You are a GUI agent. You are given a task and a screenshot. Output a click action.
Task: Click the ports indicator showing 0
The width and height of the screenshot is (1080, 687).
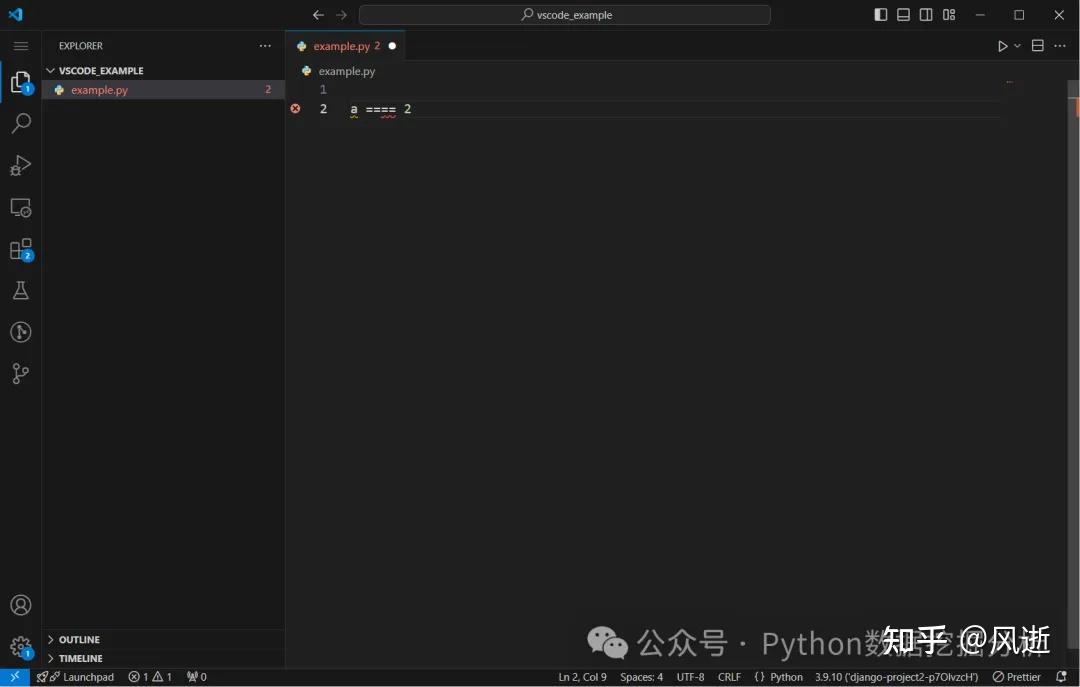tap(196, 677)
